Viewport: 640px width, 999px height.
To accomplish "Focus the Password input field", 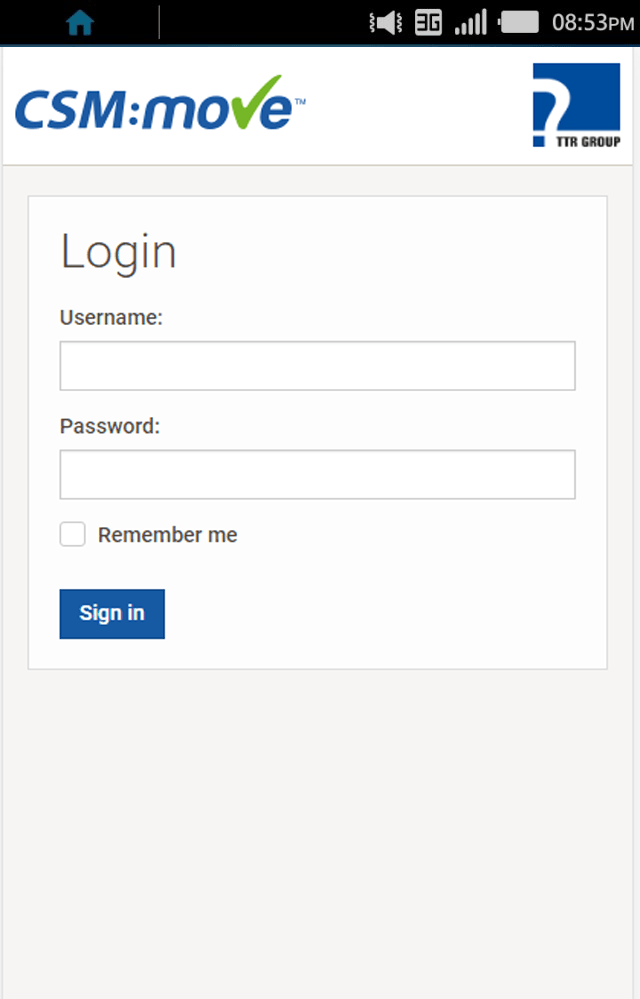I will pyautogui.click(x=317, y=475).
